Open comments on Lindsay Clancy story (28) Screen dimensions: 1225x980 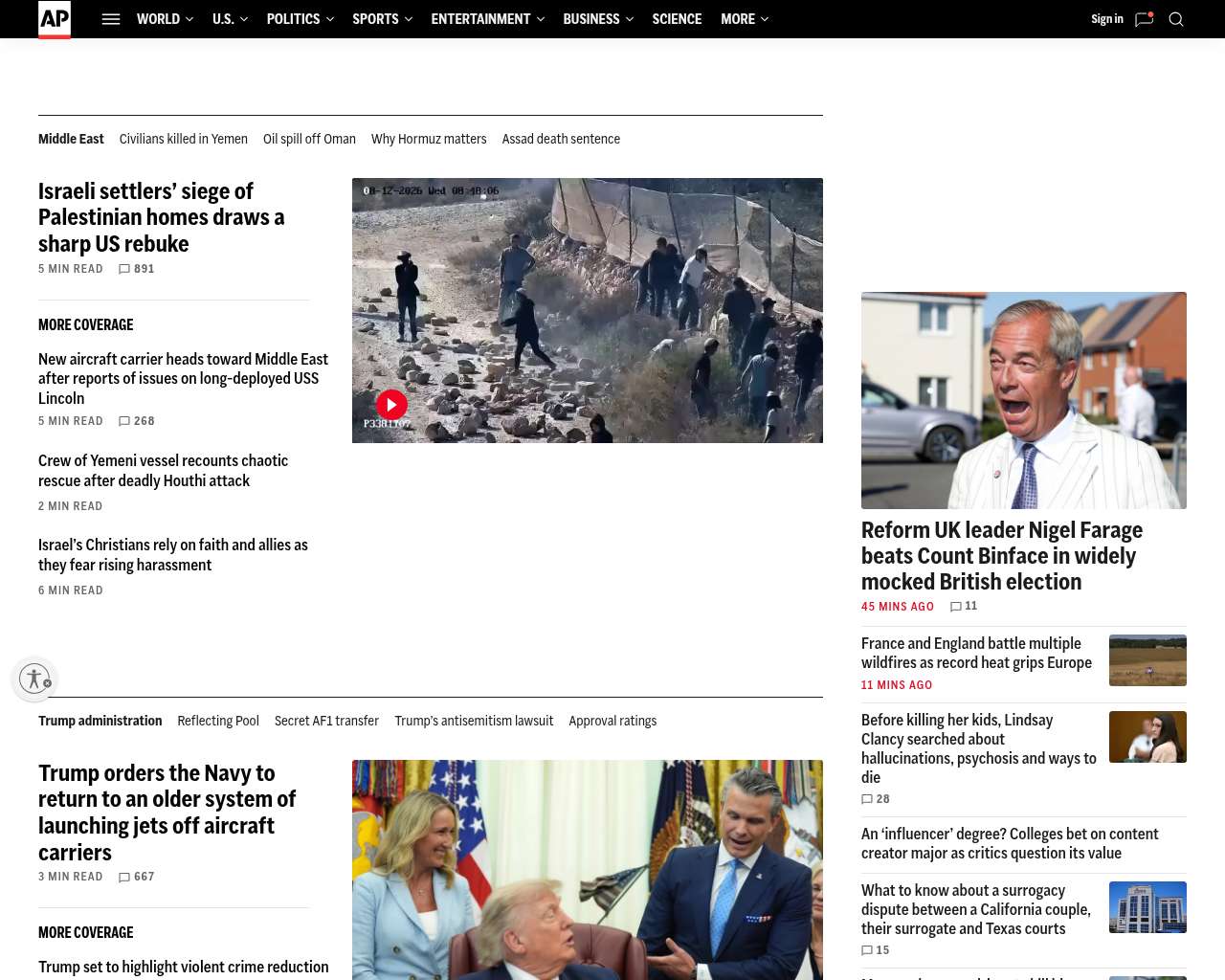point(876,799)
